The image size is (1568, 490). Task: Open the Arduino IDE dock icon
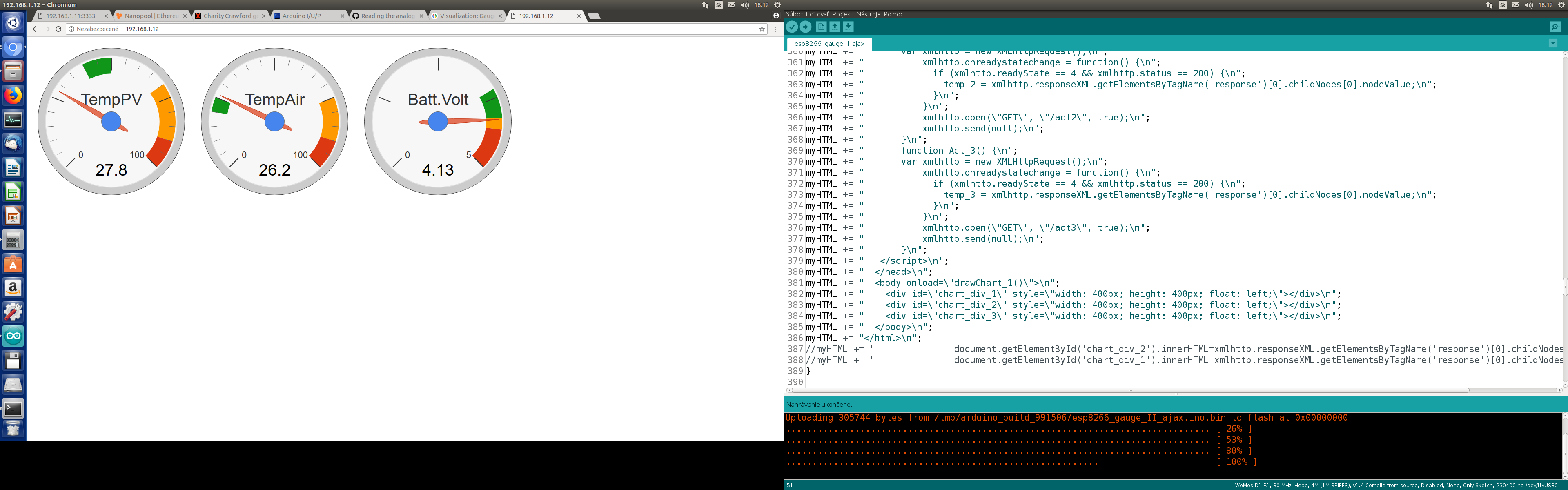click(x=13, y=336)
